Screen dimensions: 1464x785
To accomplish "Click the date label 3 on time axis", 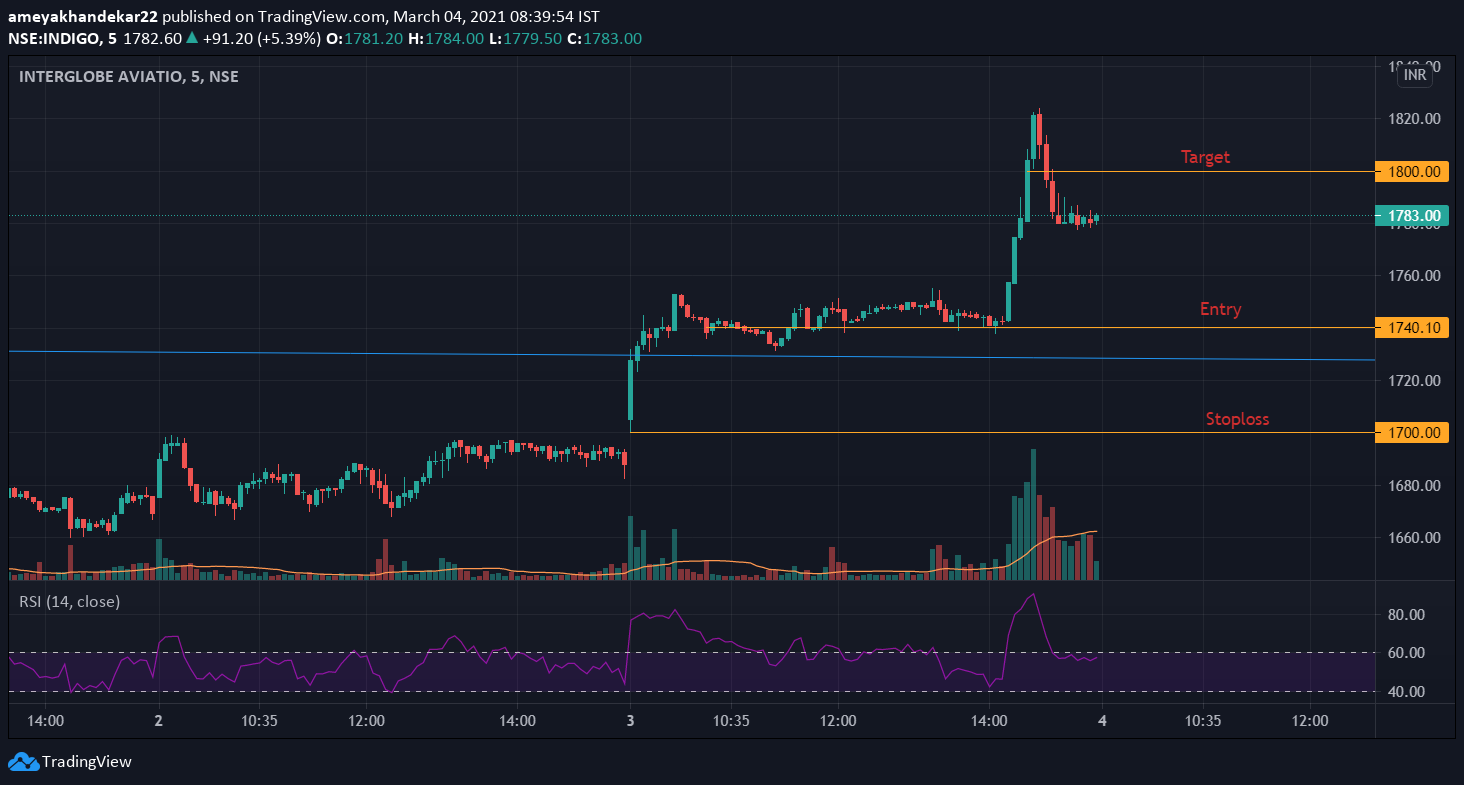I will [x=630, y=720].
